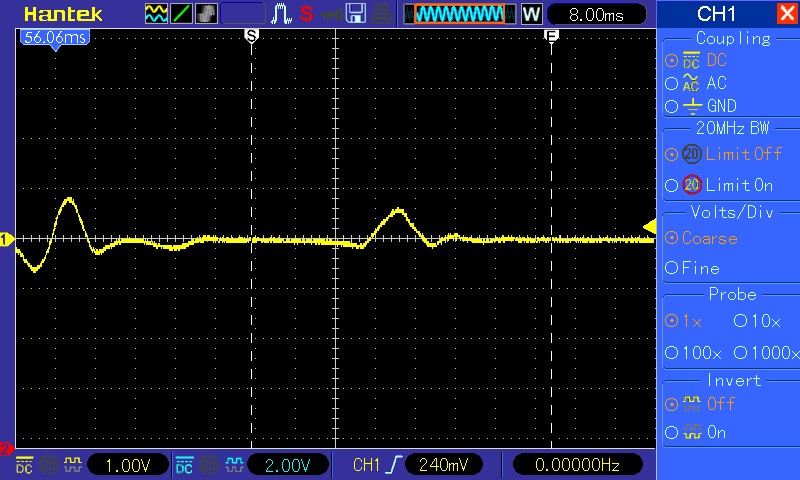
Task: Click the white pulse waveform icon
Action: tap(281, 14)
